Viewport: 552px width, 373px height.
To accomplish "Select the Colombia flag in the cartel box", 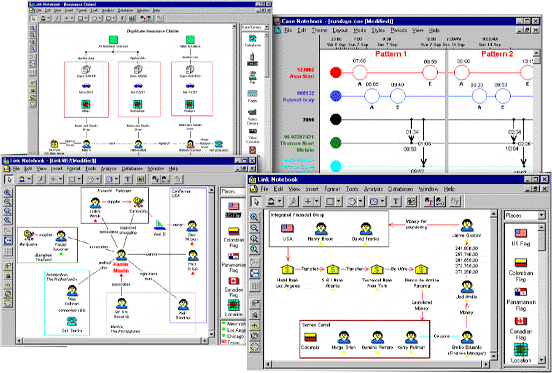I will (310, 337).
